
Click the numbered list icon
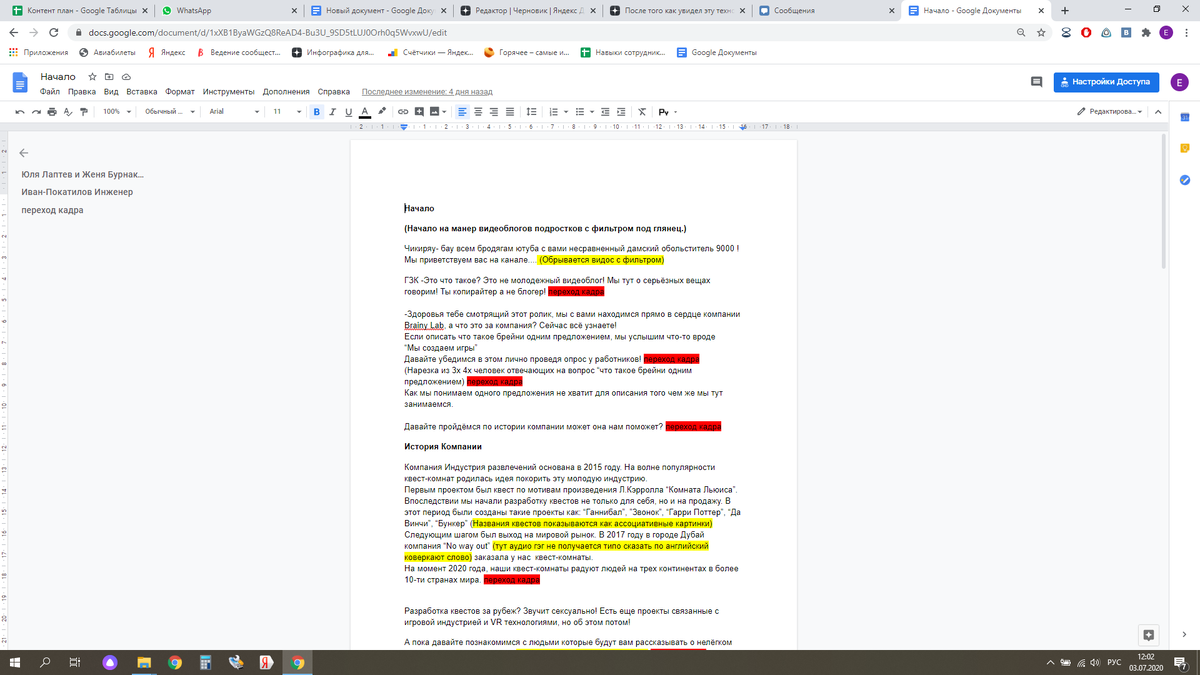(x=552, y=111)
